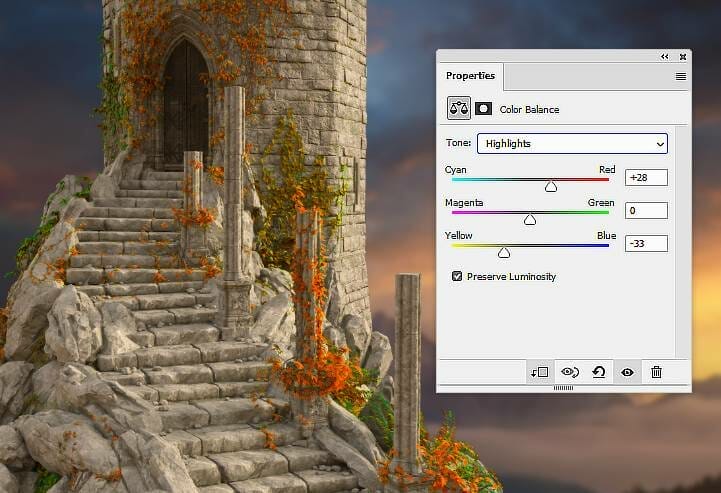Open the Properties panel hamburger menu
This screenshot has width=721, height=493.
click(681, 76)
